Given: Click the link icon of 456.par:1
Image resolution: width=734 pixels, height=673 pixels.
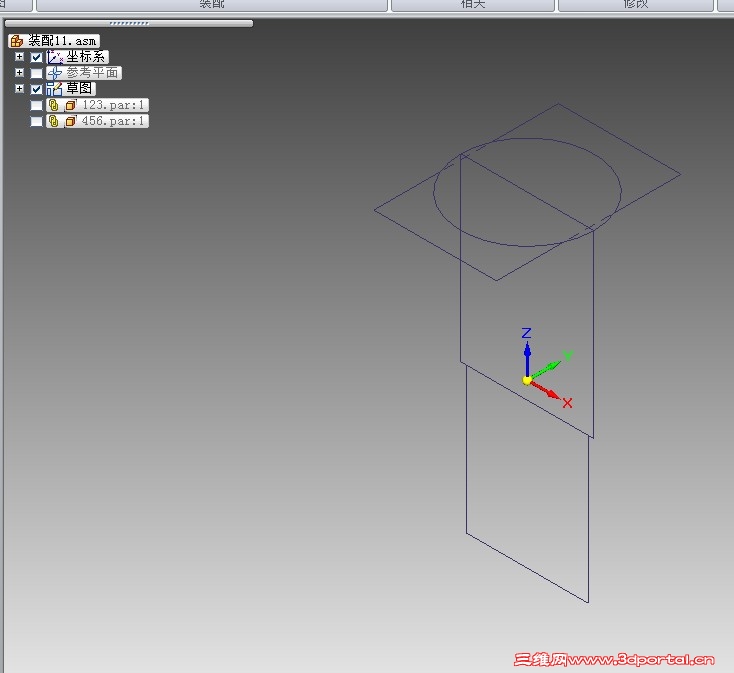Looking at the screenshot, I should point(54,121).
